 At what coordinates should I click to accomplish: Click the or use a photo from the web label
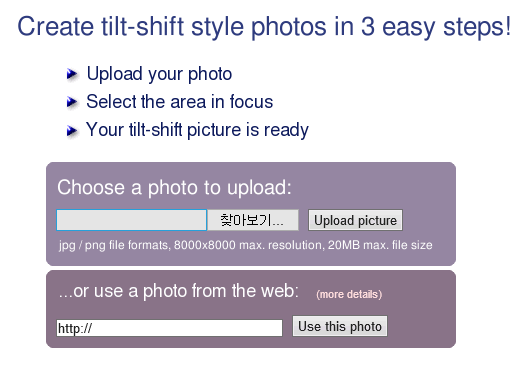tap(178, 291)
